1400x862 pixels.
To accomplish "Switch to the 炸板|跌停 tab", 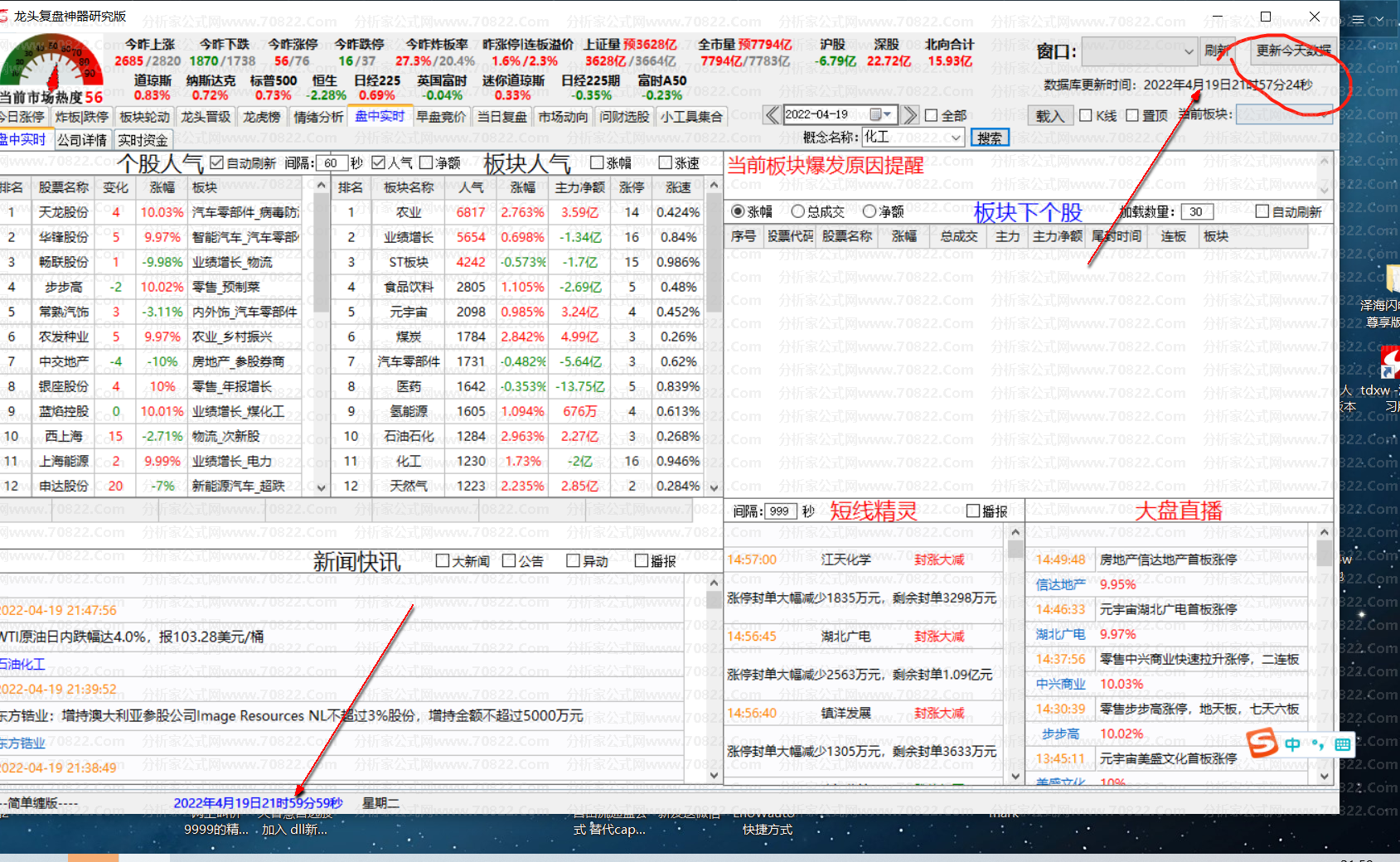I will click(82, 117).
